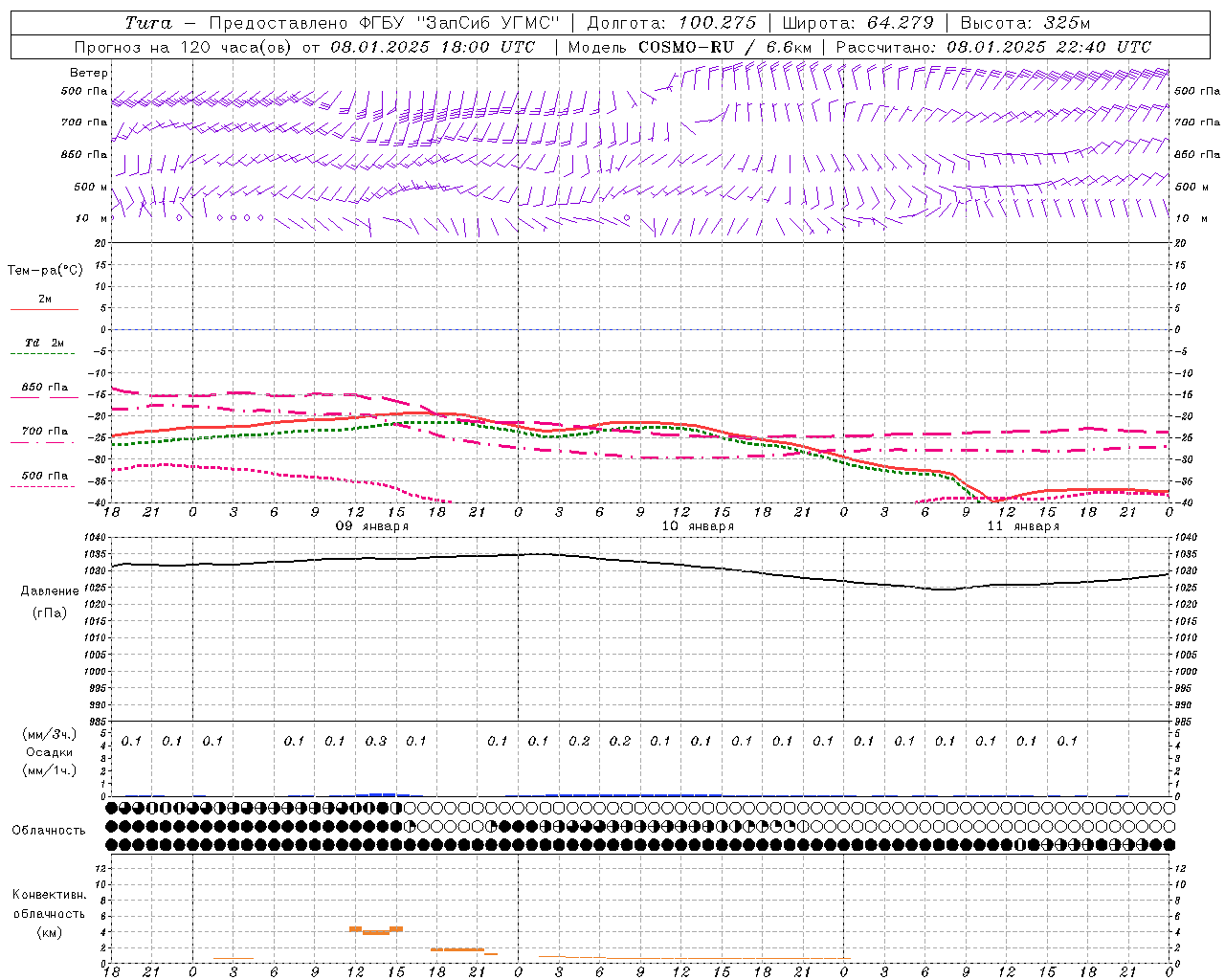Click the "0.3" precipitation amount value
Image resolution: width=1225 pixels, height=980 pixels.
(x=376, y=741)
